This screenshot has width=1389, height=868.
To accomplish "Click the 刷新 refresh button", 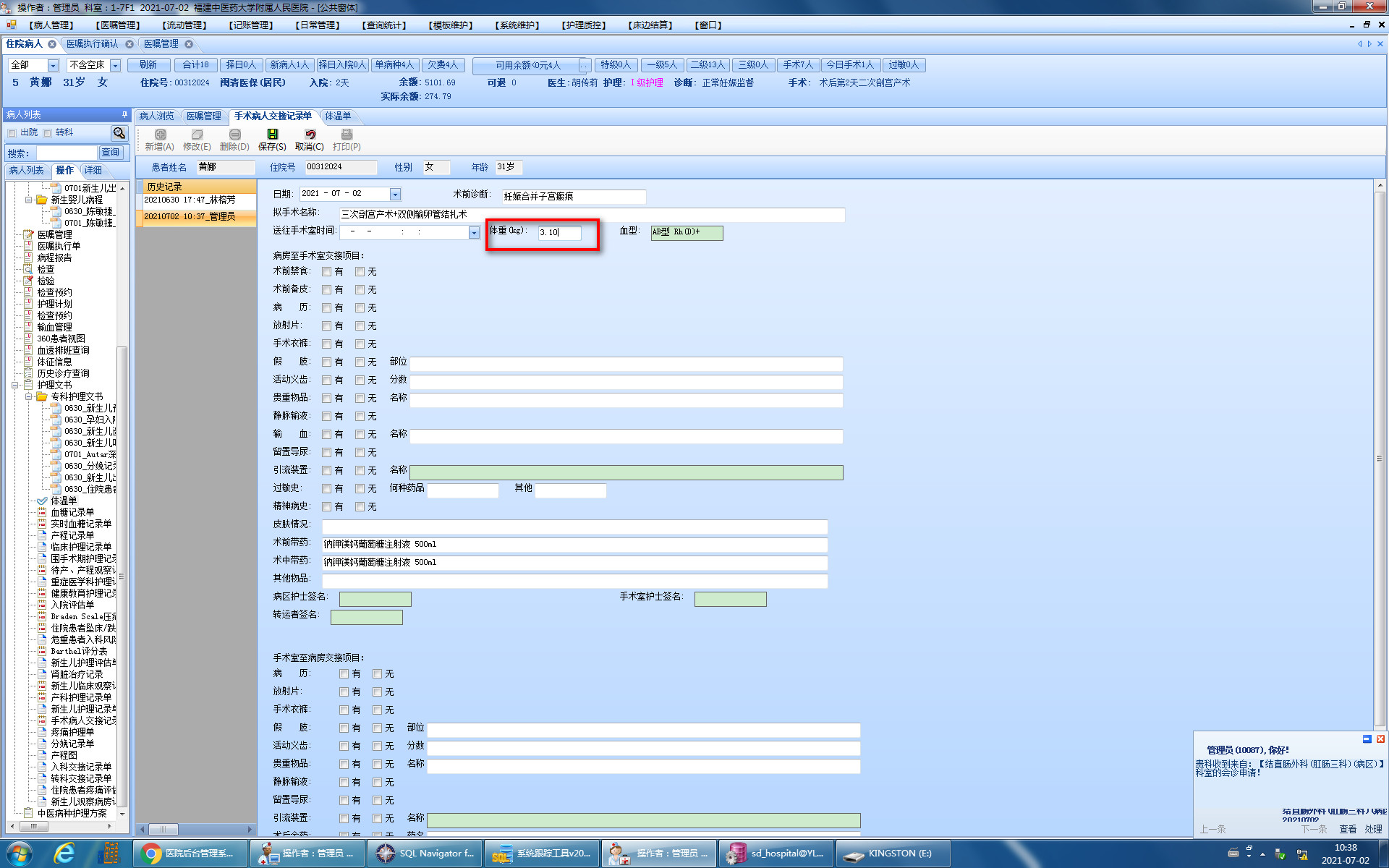I will (148, 65).
